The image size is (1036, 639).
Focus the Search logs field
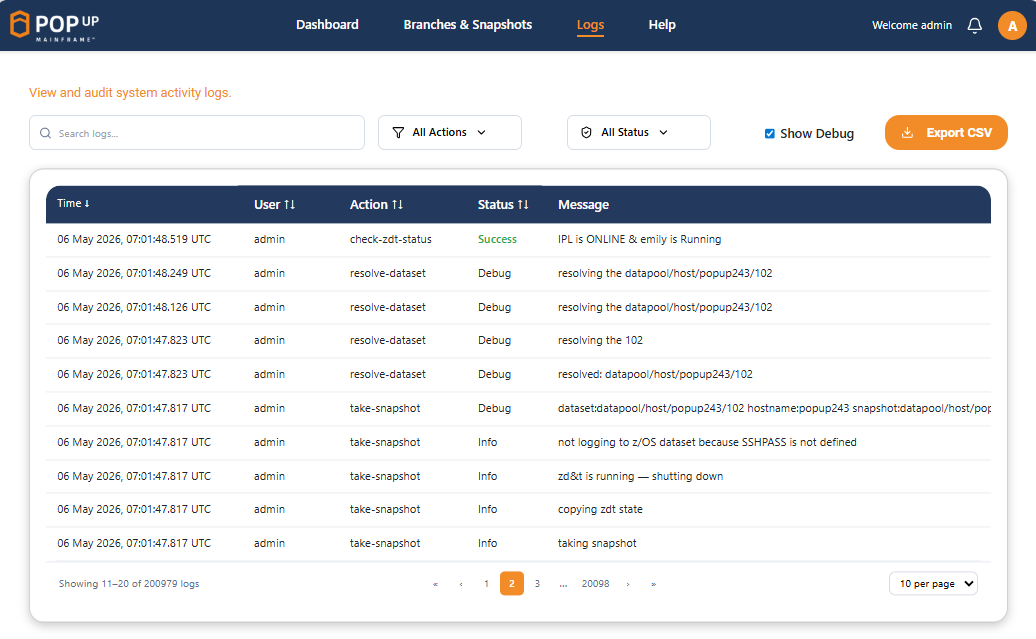coord(197,133)
